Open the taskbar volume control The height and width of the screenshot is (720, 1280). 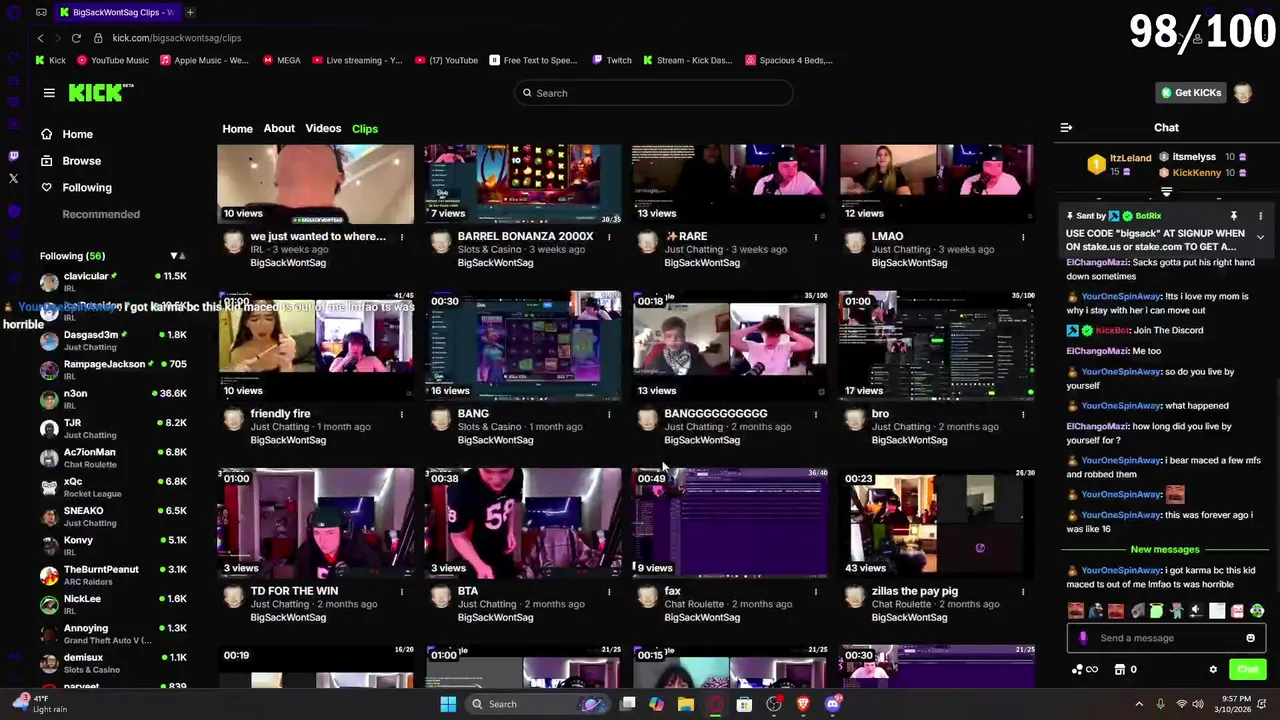click(x=1199, y=704)
